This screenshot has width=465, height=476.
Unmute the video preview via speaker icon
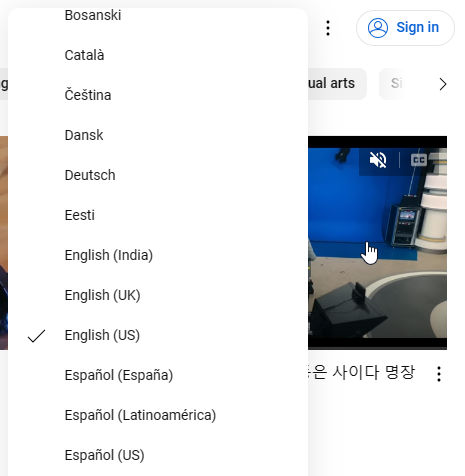[378, 160]
